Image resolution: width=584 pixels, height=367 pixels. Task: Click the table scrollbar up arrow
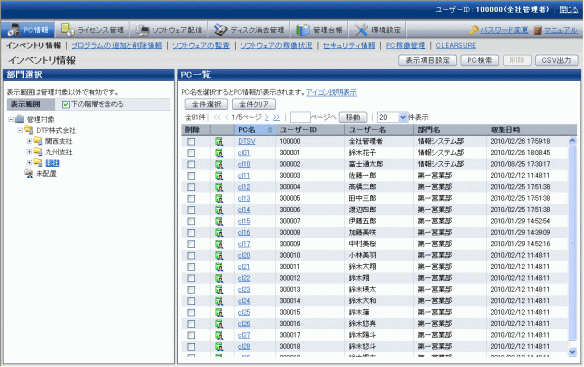[572, 140]
